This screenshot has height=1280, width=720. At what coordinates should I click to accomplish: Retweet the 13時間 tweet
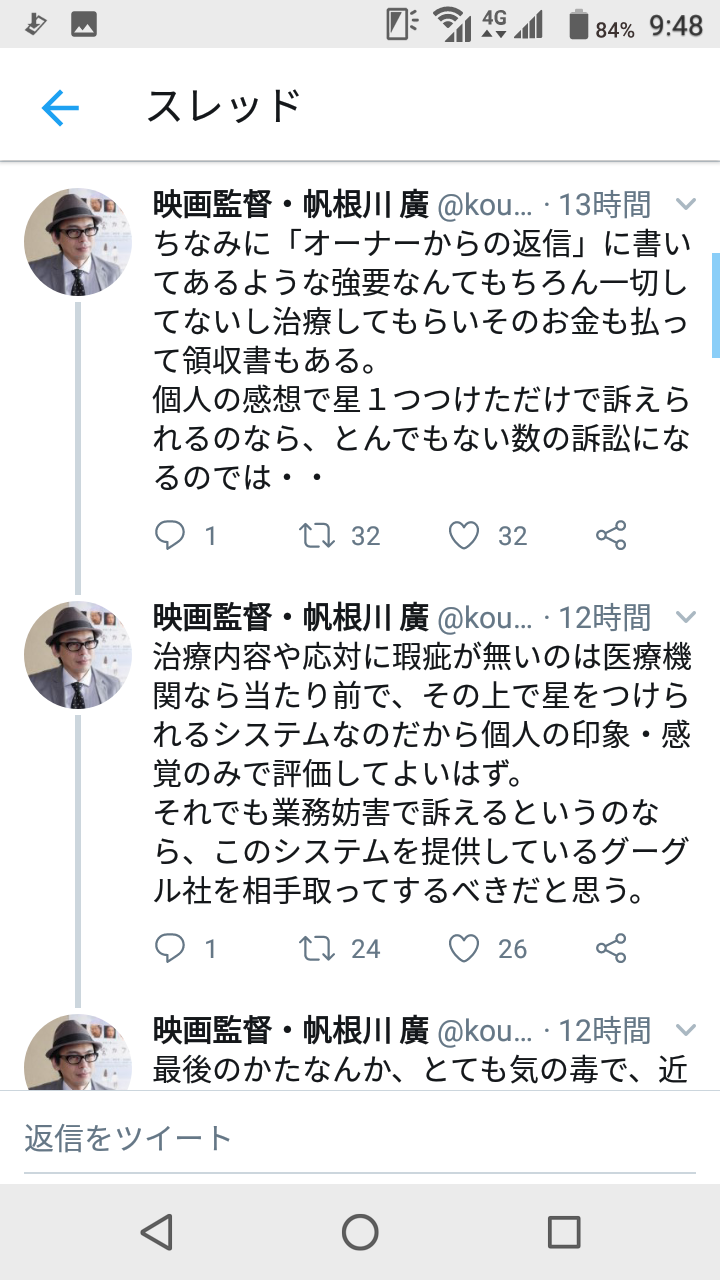coord(318,536)
